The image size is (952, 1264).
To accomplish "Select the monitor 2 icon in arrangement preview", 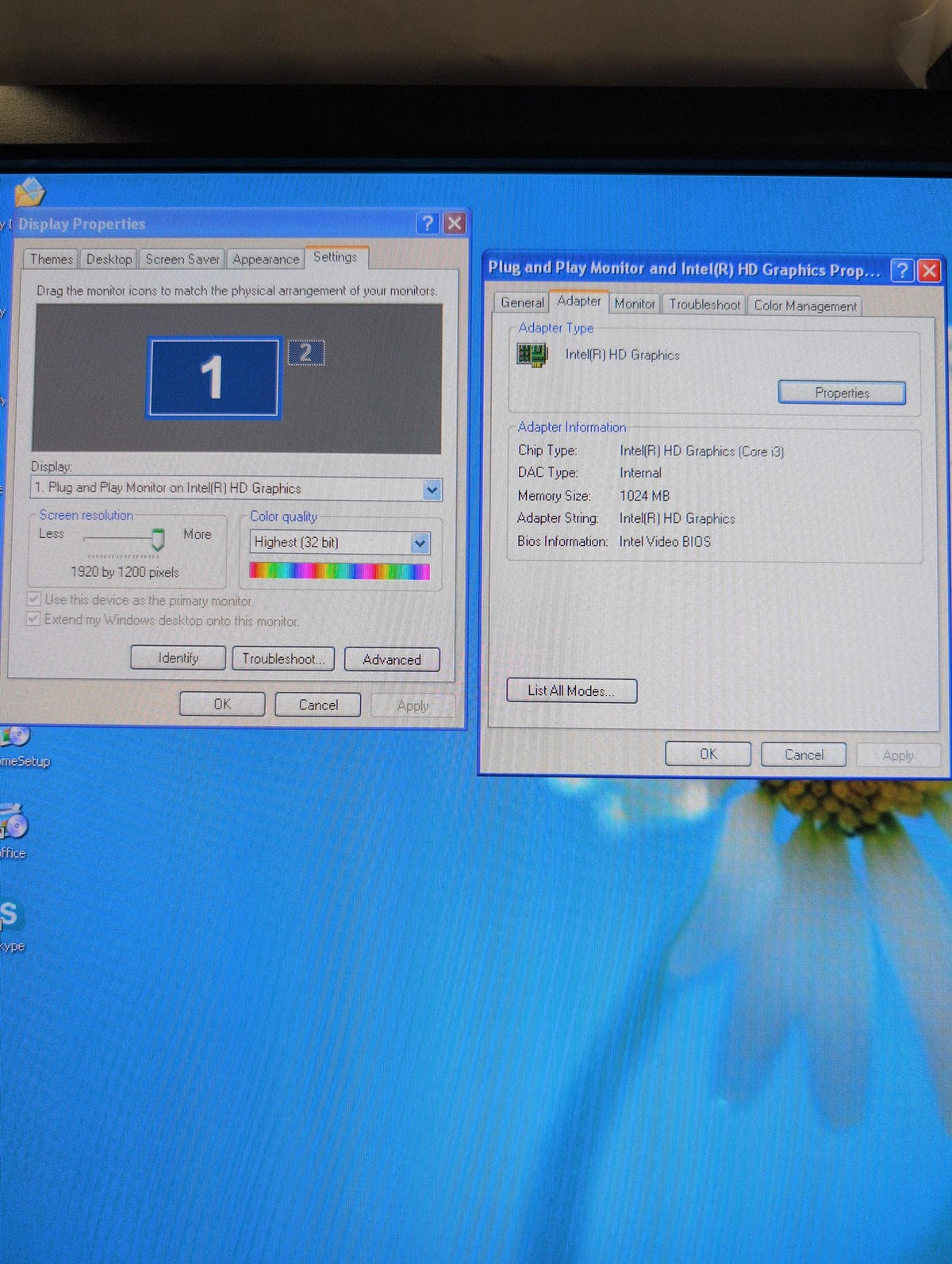I will [306, 352].
